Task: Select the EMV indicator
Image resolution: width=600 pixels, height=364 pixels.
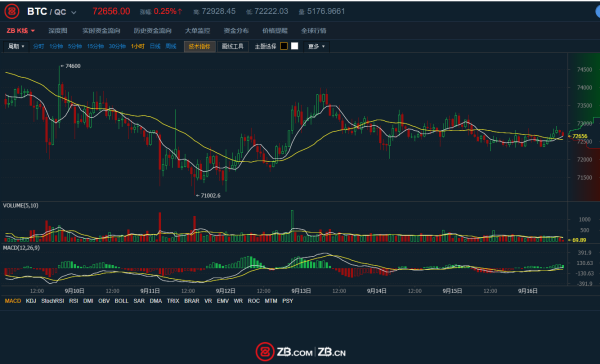Action: pyautogui.click(x=223, y=301)
